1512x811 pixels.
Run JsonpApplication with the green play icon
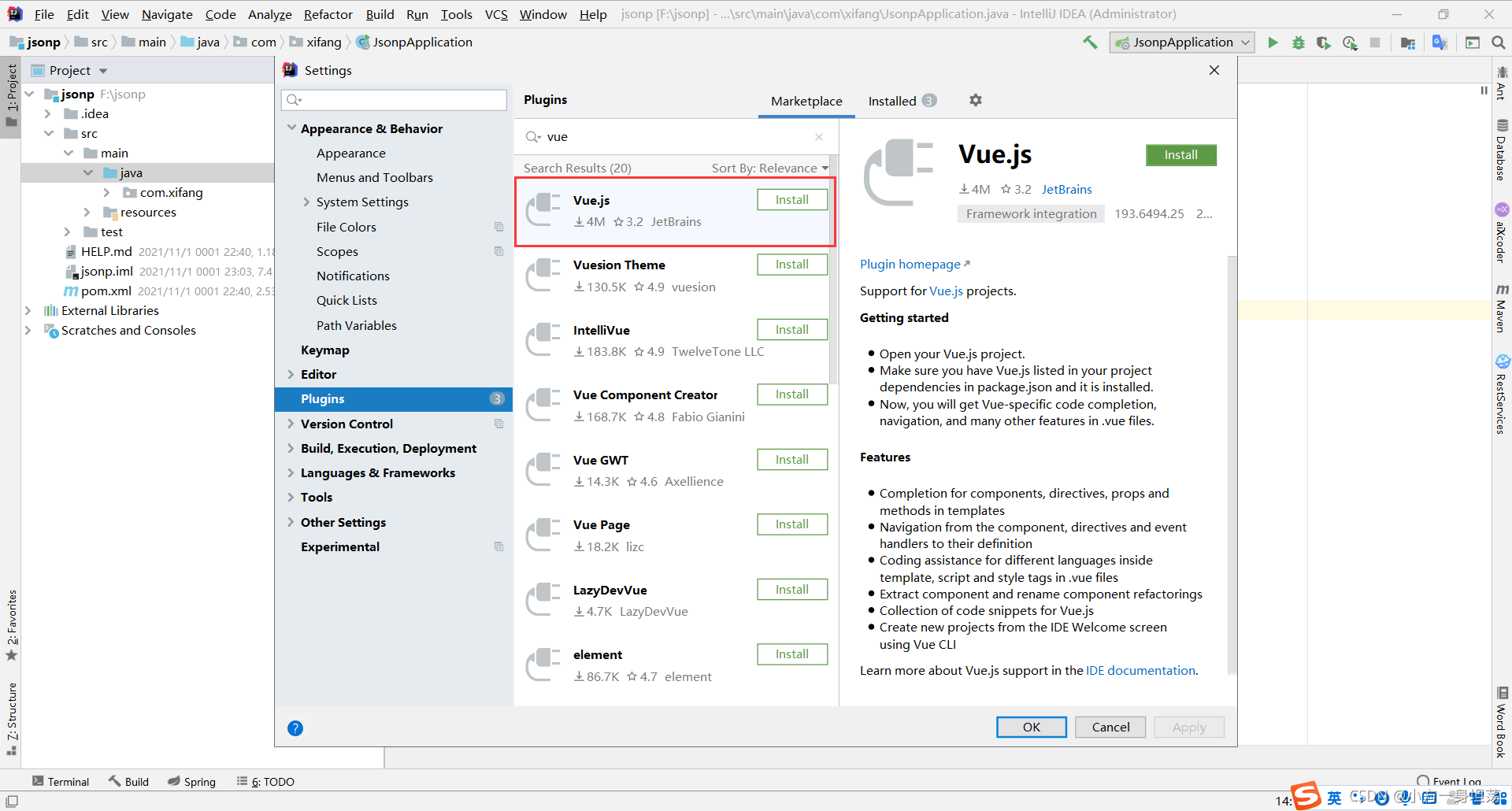tap(1273, 43)
